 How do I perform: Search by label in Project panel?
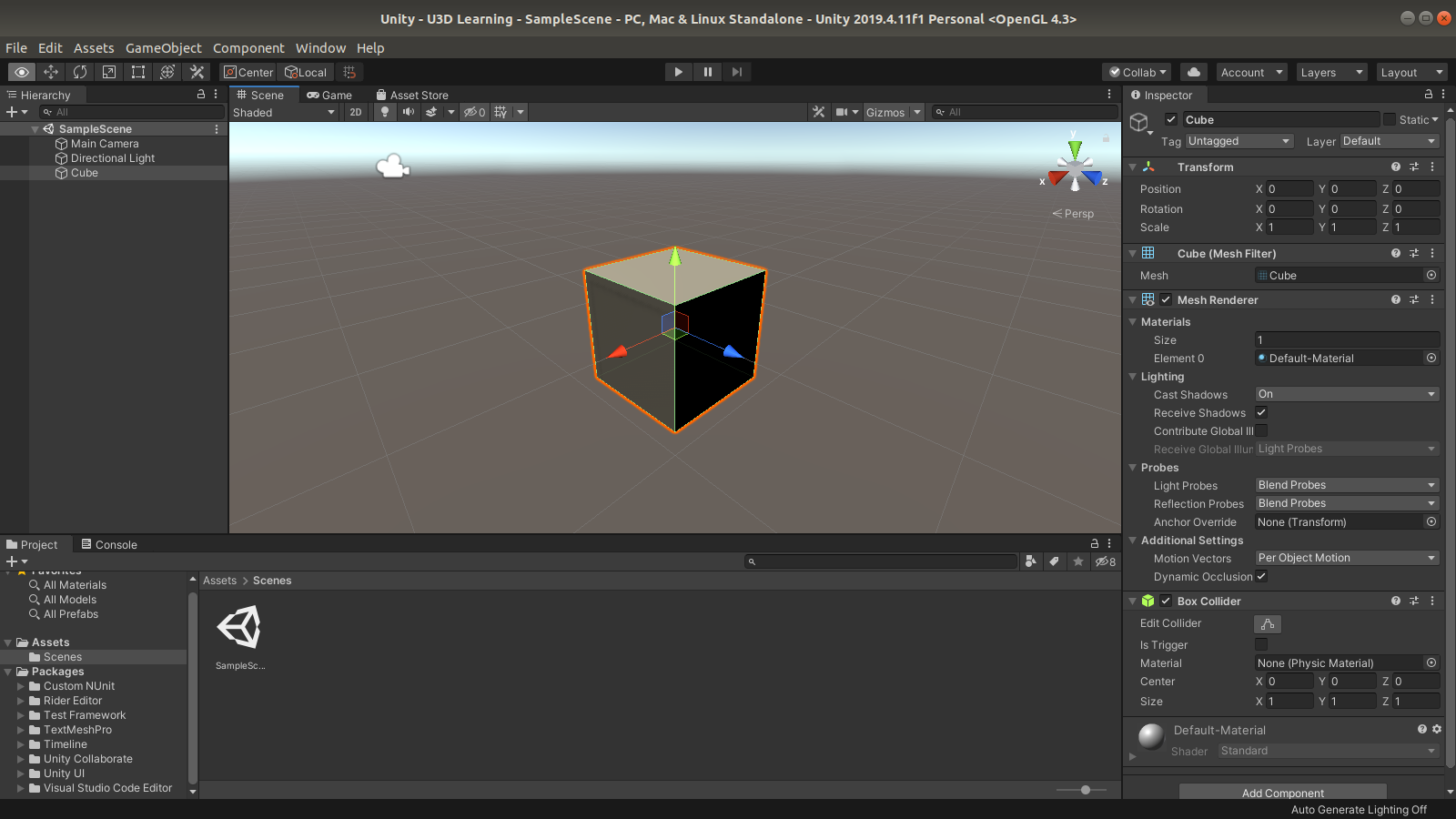[1054, 561]
